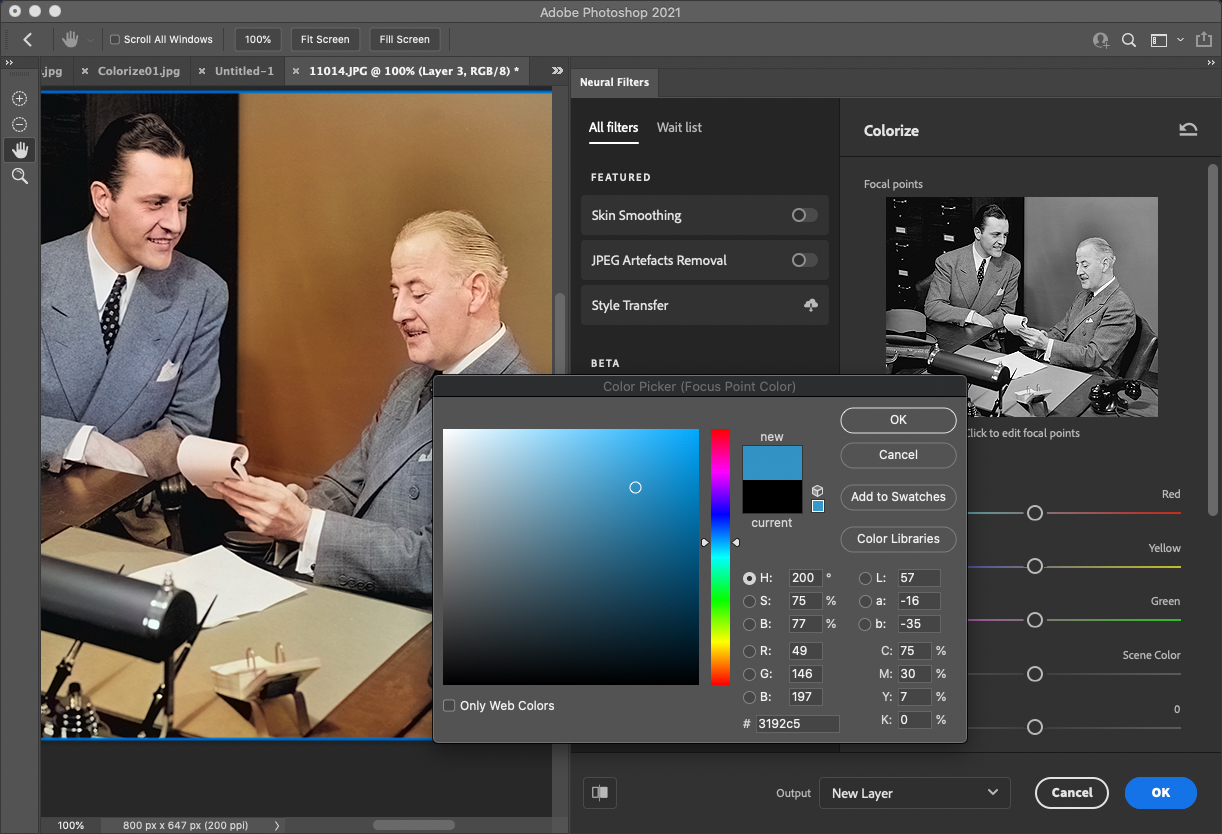Click the small web-safe blue swatch

coord(817,506)
